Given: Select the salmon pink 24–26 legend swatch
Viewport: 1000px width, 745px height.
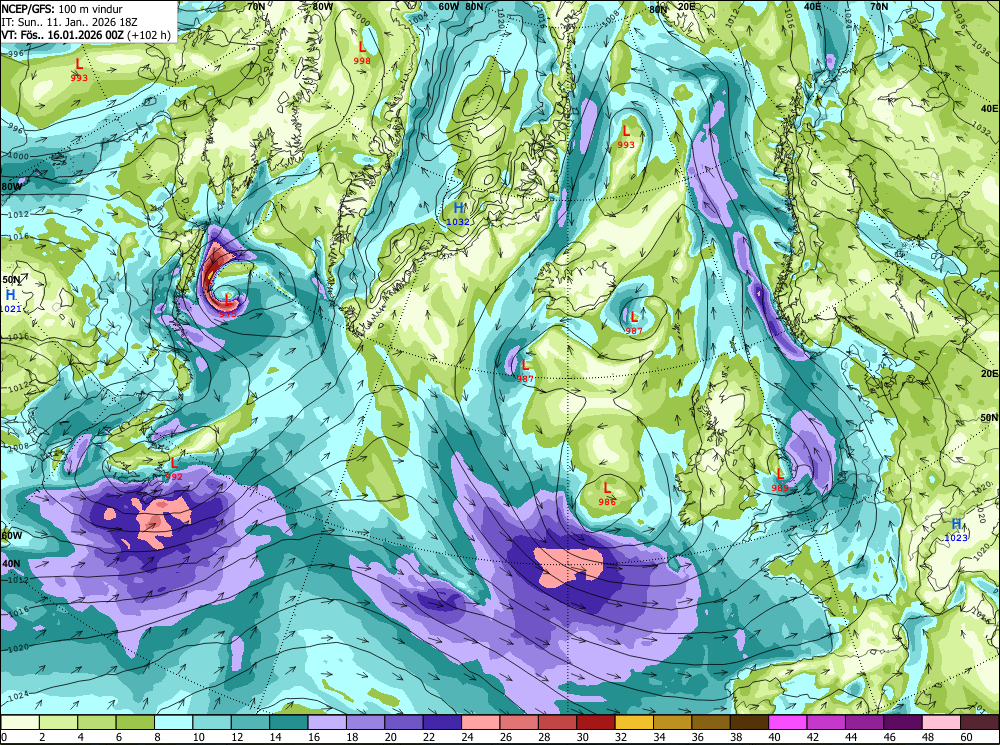Looking at the screenshot, I should coord(481,722).
